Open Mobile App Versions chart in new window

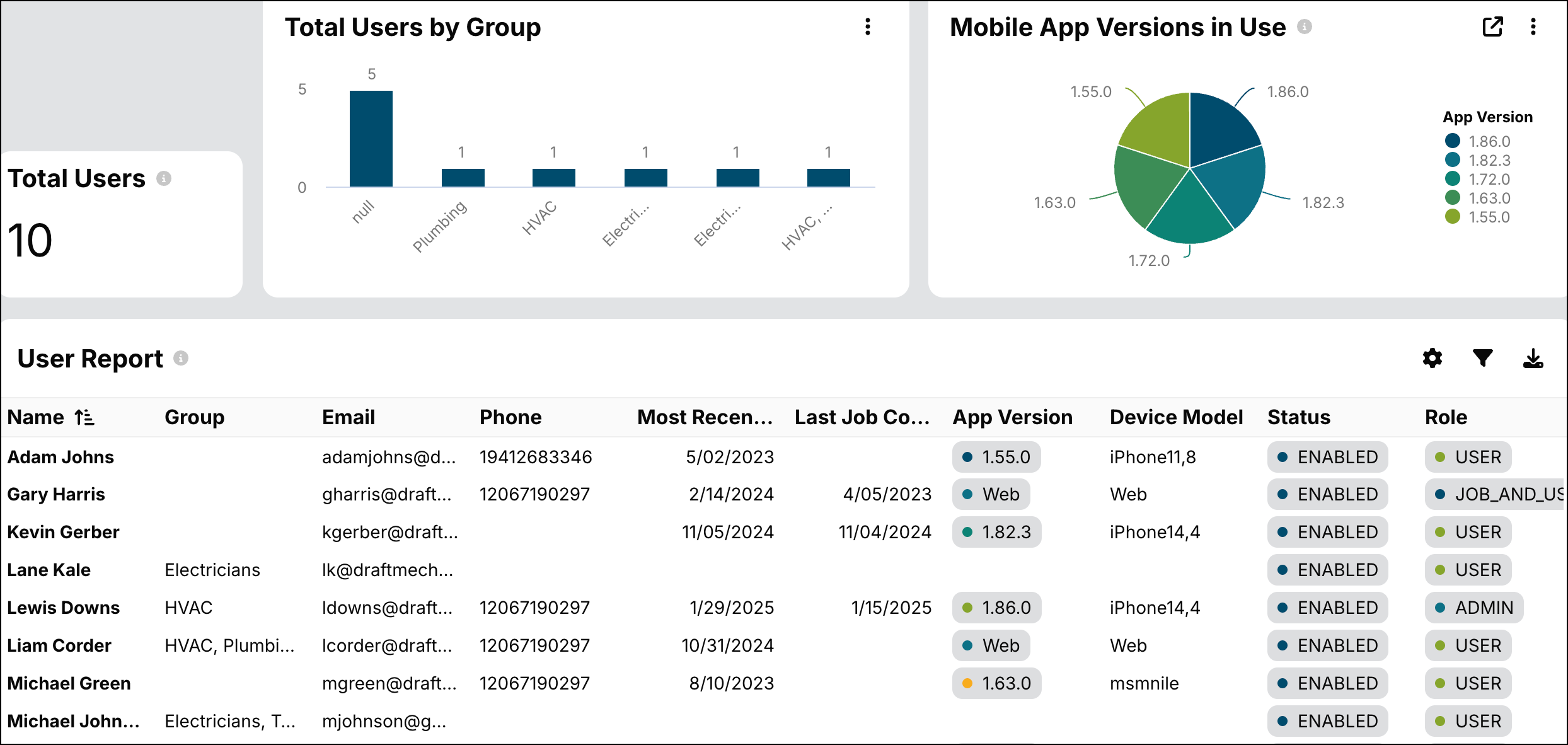1492,26
